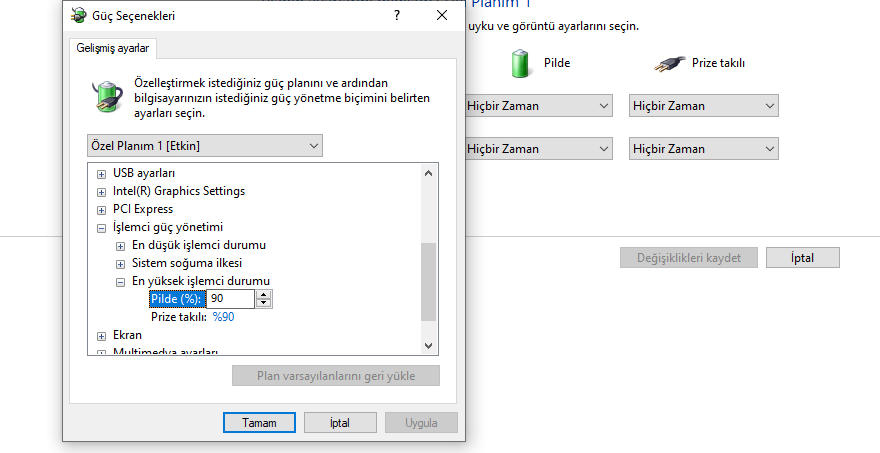Image resolution: width=880 pixels, height=453 pixels.
Task: Select Intel(R) Graphics Settings label
Action: (x=179, y=191)
